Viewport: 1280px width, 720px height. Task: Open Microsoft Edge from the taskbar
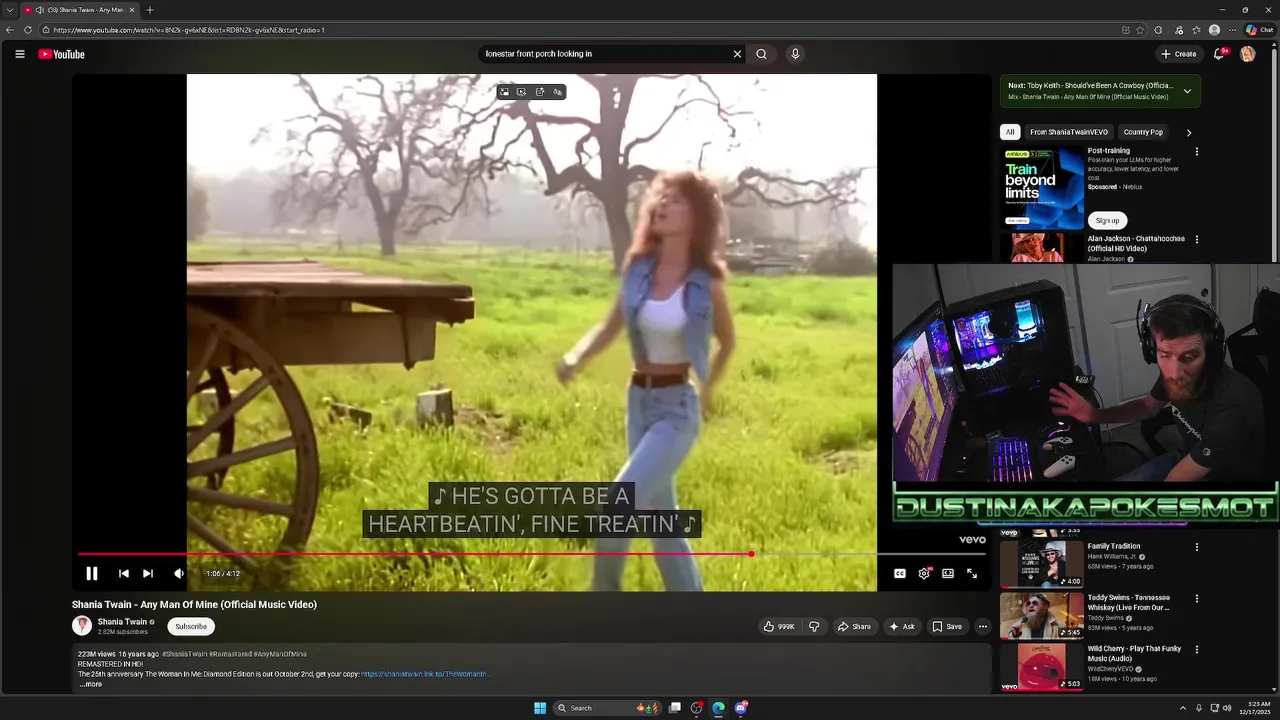(718, 708)
